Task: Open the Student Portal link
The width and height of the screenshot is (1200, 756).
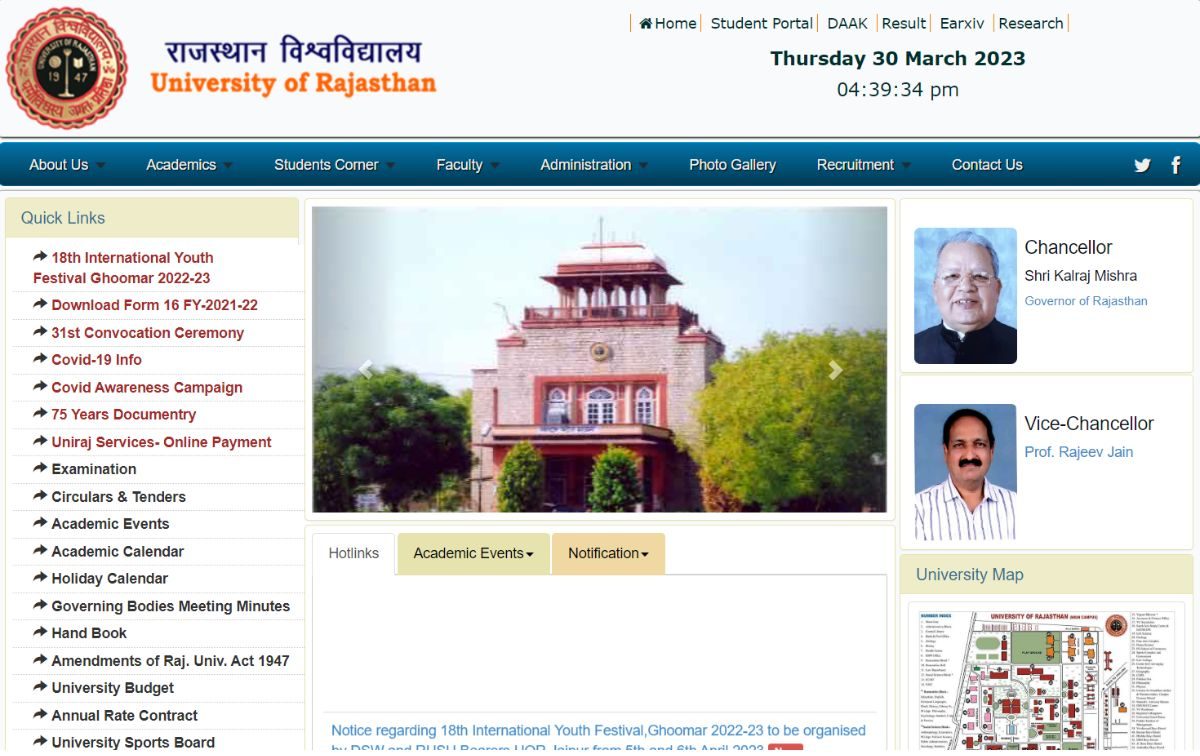Action: point(761,23)
